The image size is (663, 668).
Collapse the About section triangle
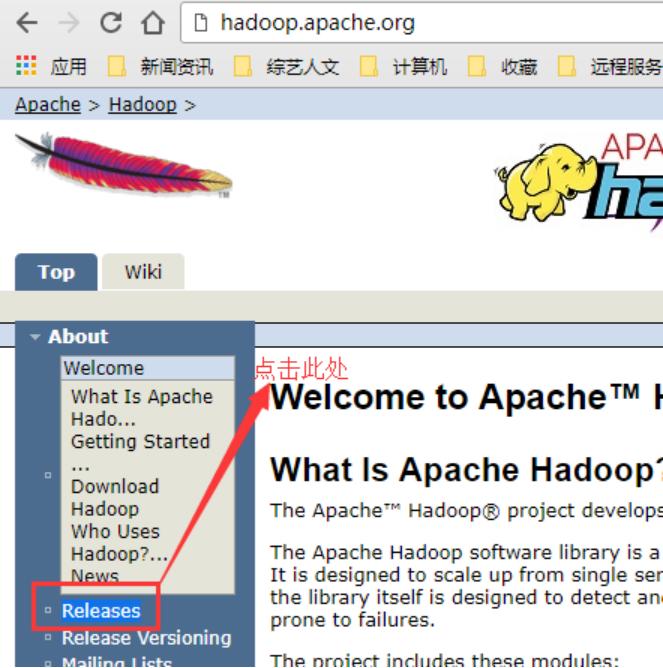pos(35,337)
